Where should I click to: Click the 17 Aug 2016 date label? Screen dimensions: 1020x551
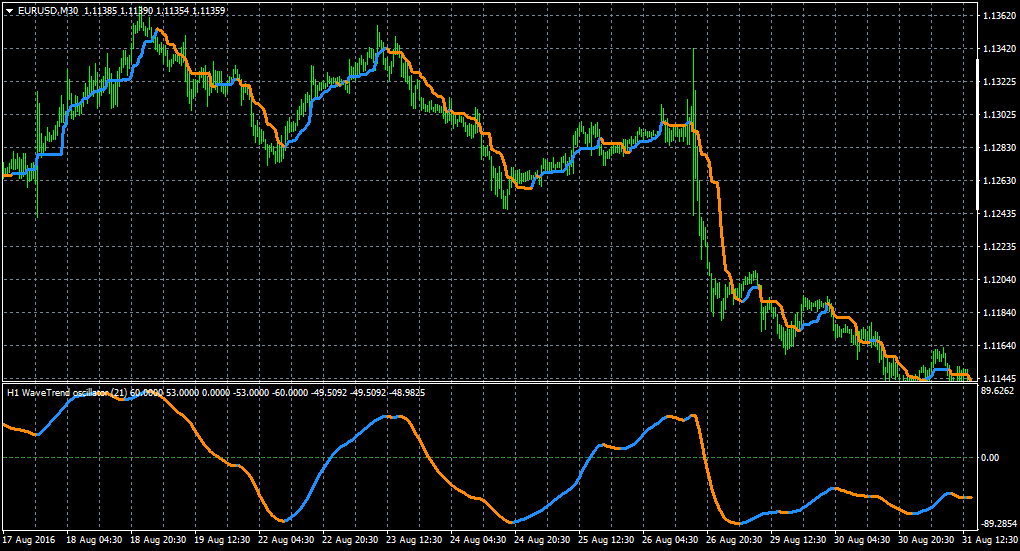[29, 540]
